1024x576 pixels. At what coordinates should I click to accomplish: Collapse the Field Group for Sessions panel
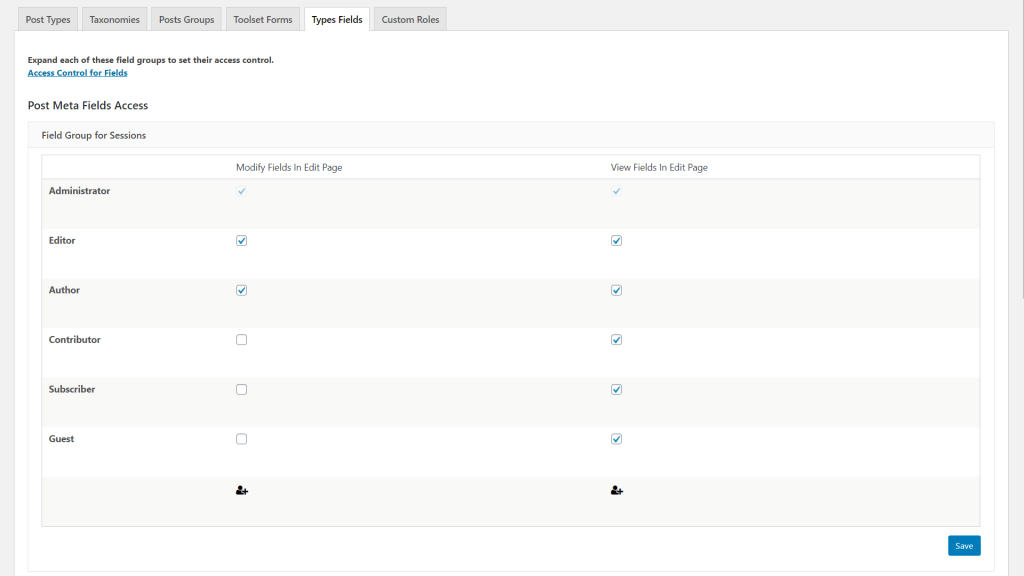[91, 135]
